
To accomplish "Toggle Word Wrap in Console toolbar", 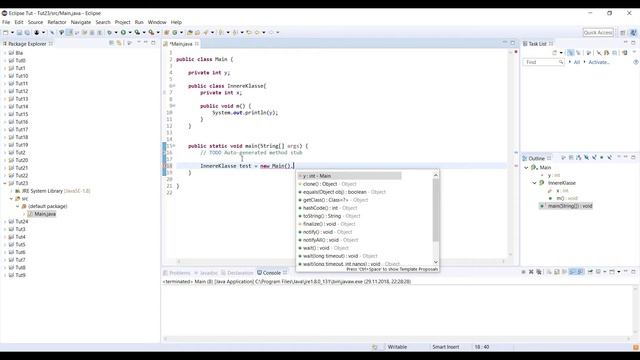I will tap(564, 272).
